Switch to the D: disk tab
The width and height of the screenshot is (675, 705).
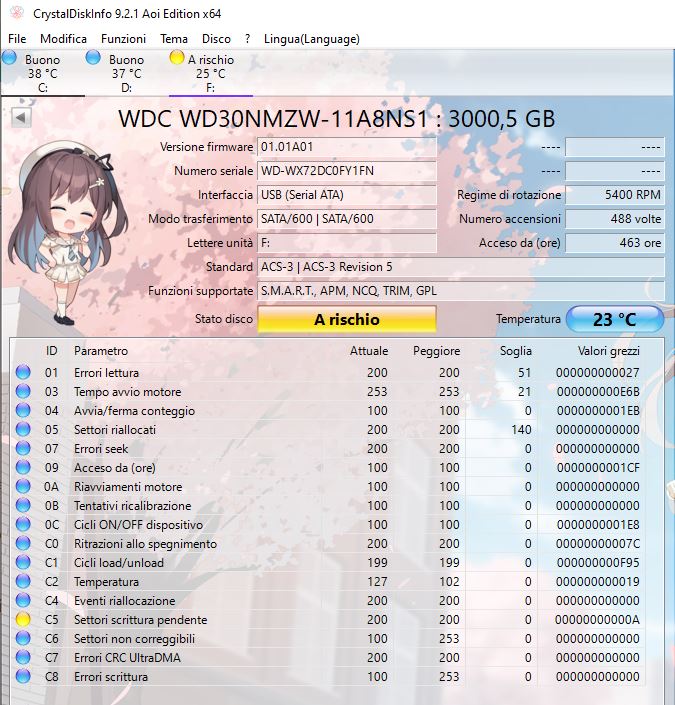click(x=126, y=73)
